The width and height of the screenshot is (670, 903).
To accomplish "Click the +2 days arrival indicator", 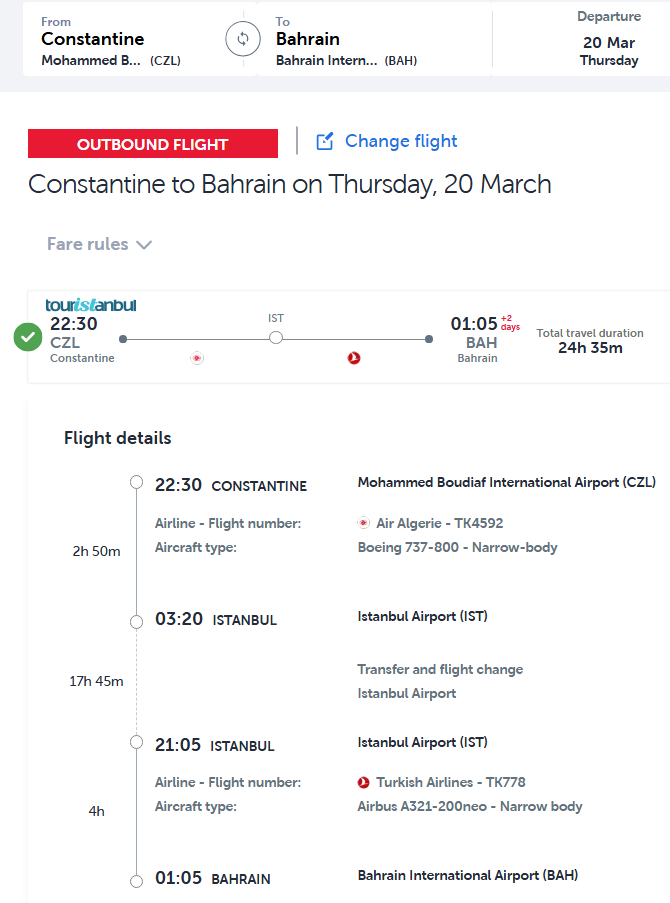I will coord(510,322).
